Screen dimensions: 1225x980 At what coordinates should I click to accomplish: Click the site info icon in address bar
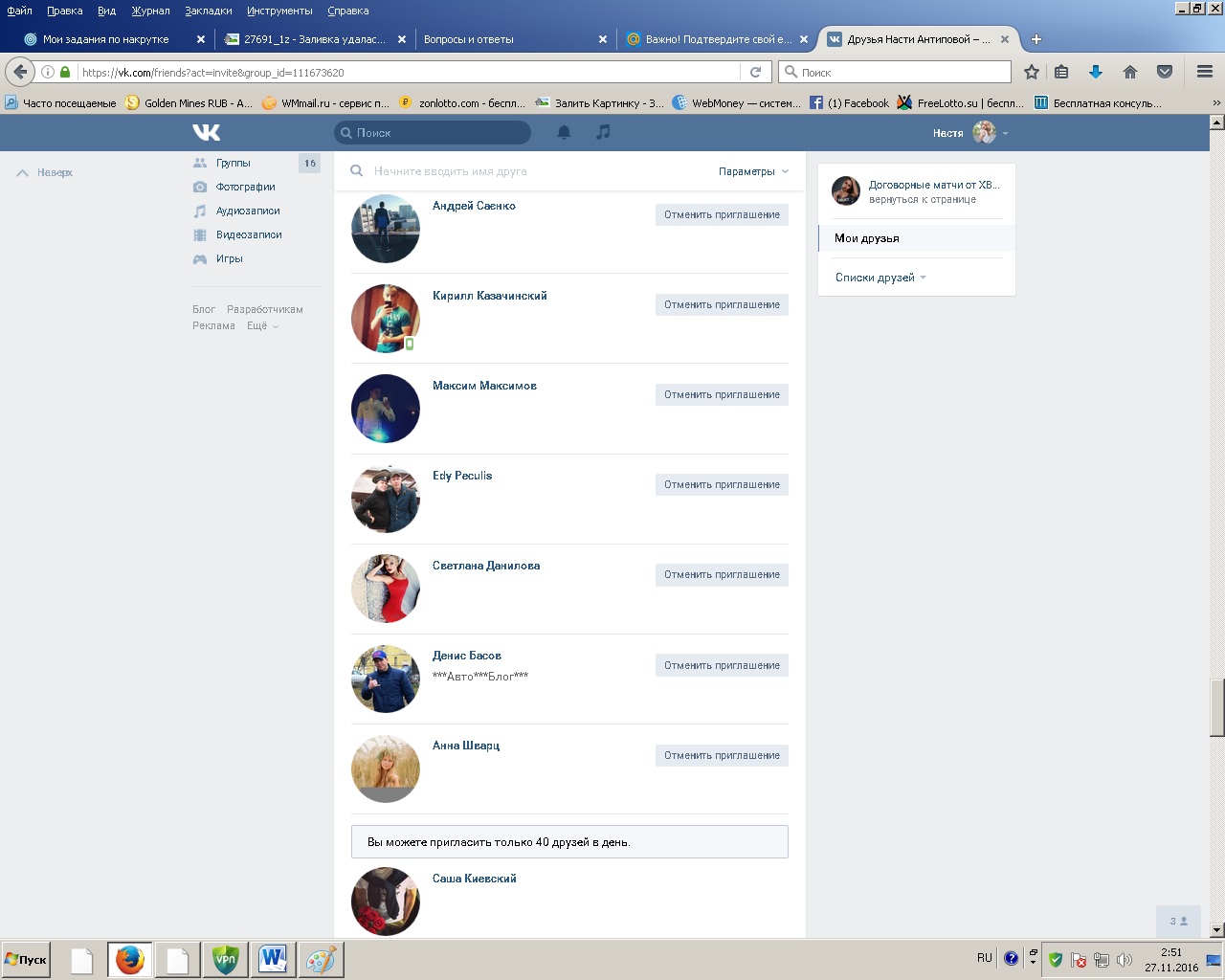point(47,72)
